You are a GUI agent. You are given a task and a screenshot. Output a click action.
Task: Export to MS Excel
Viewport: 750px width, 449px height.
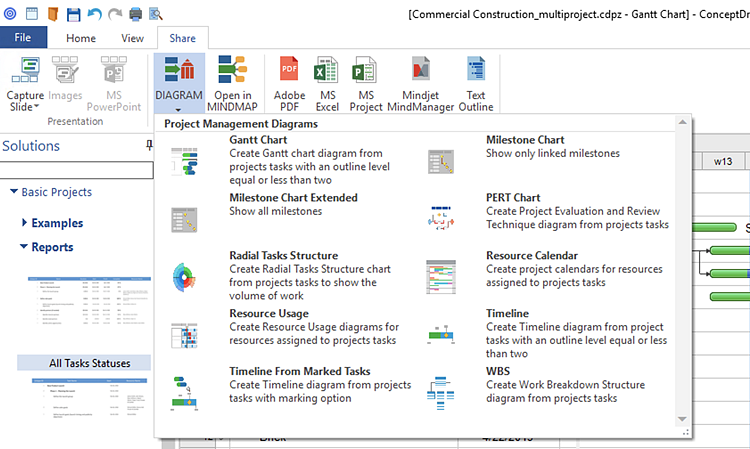coord(327,84)
